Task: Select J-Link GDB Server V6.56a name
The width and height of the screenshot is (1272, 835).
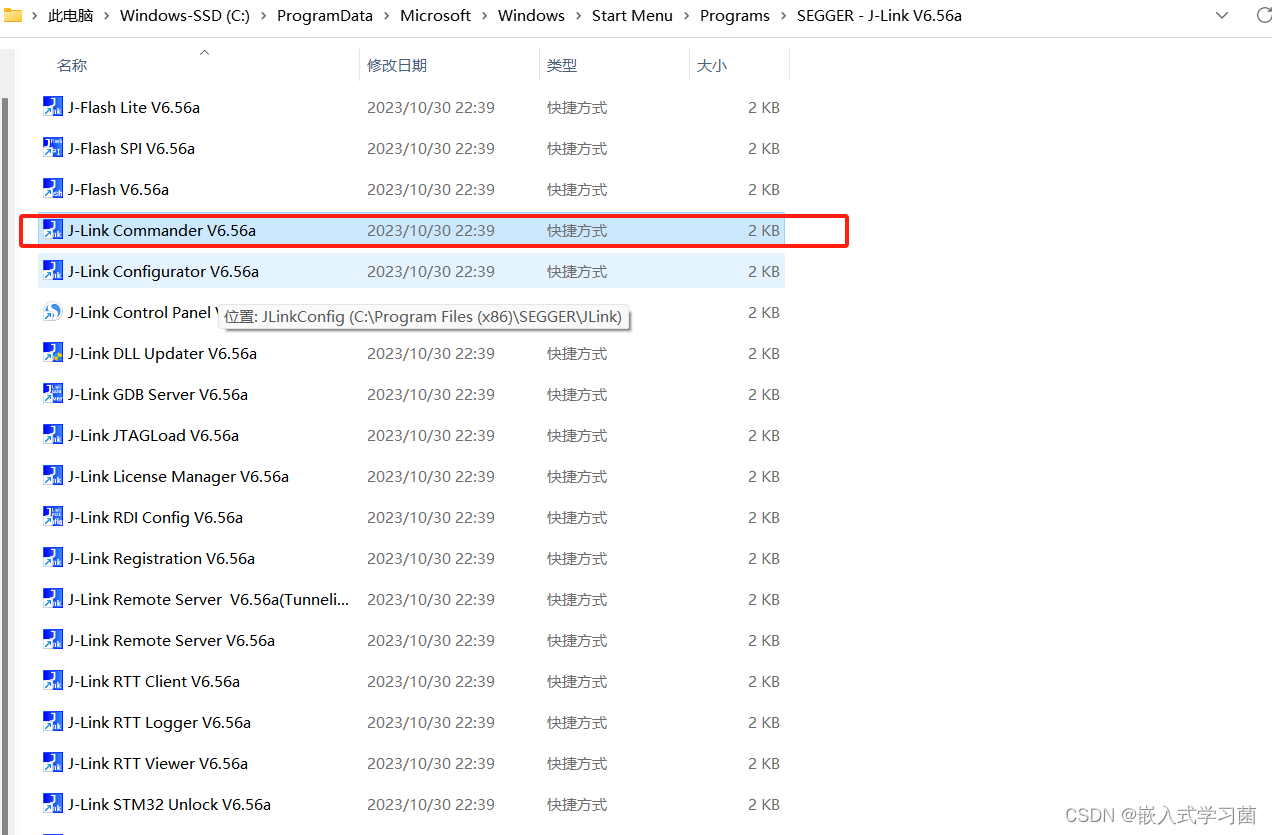Action: [158, 394]
